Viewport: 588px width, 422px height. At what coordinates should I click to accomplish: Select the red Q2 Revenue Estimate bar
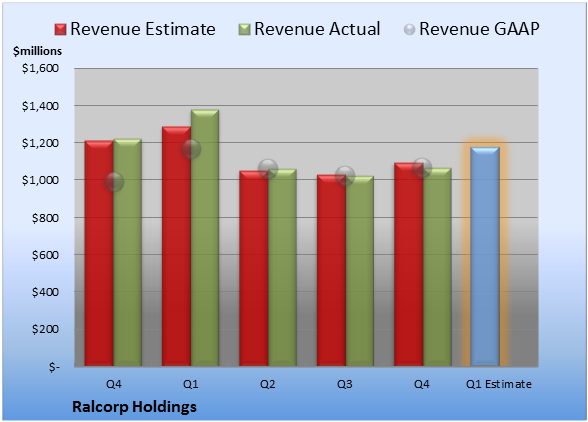tap(254, 268)
